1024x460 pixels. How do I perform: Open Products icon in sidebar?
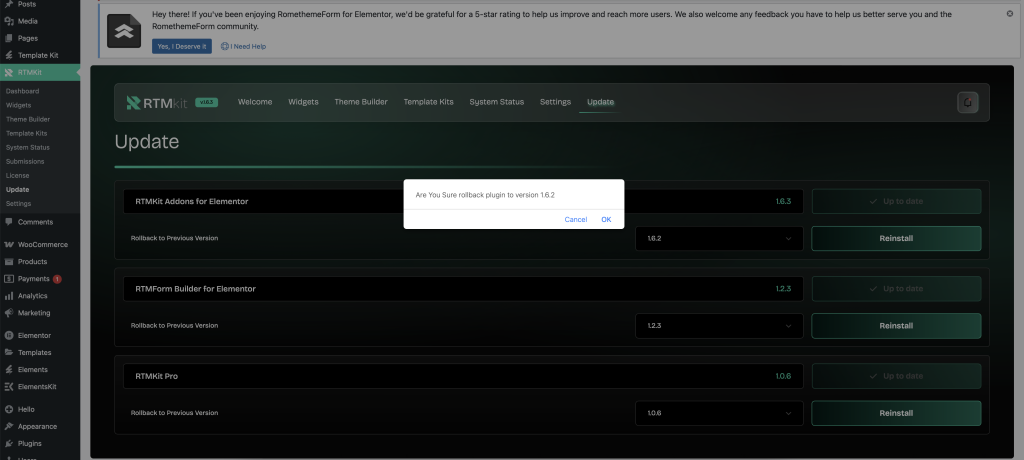[9, 261]
